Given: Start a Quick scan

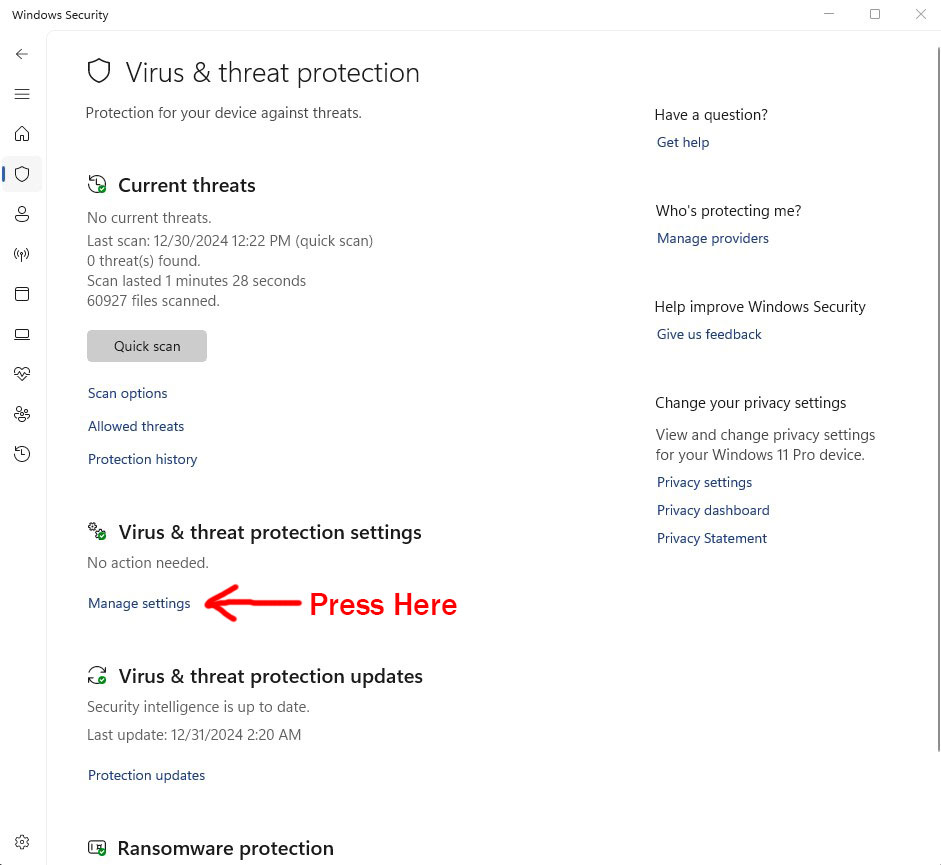Looking at the screenshot, I should tap(147, 346).
